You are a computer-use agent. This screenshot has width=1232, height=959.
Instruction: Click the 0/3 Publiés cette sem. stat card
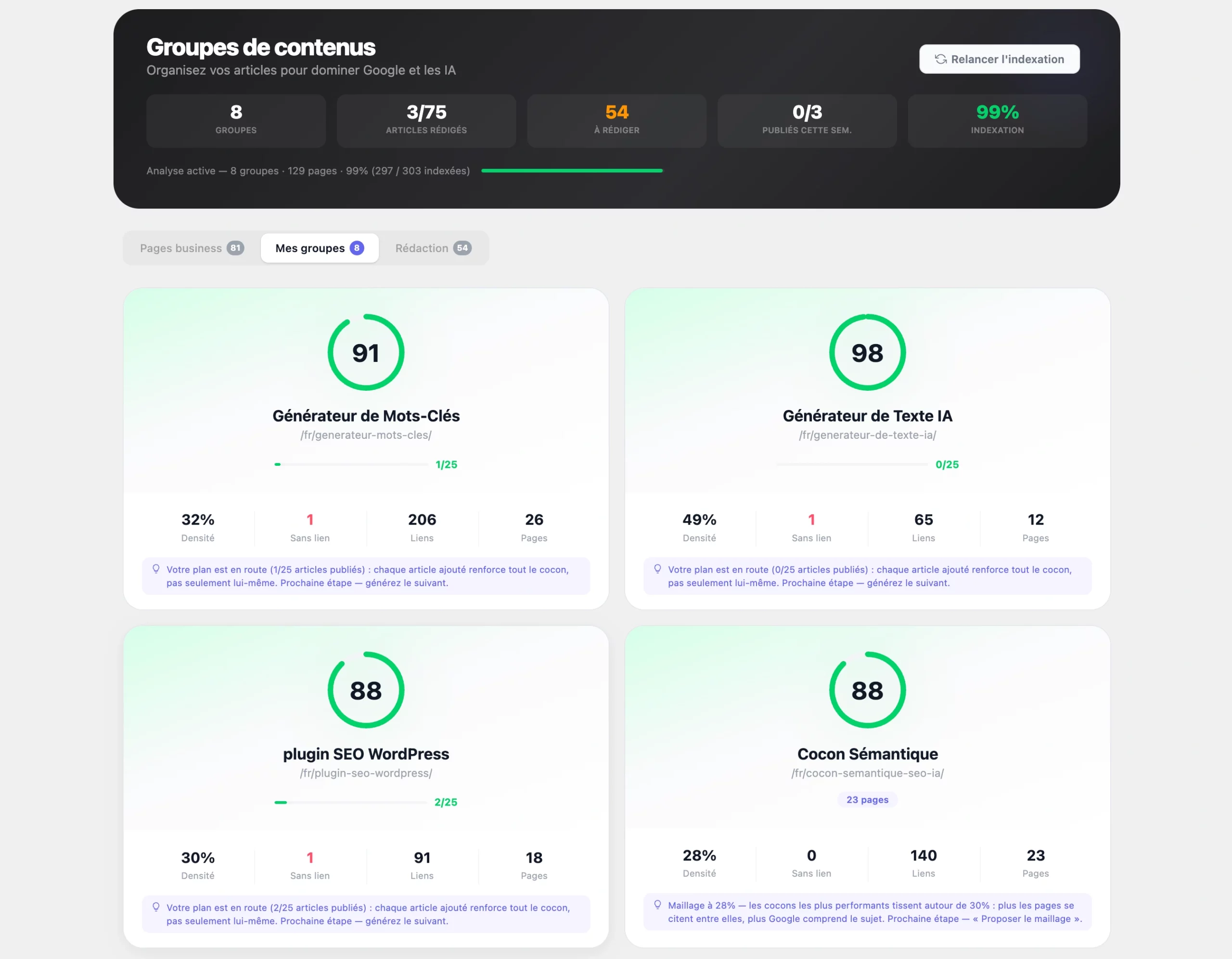pos(807,121)
